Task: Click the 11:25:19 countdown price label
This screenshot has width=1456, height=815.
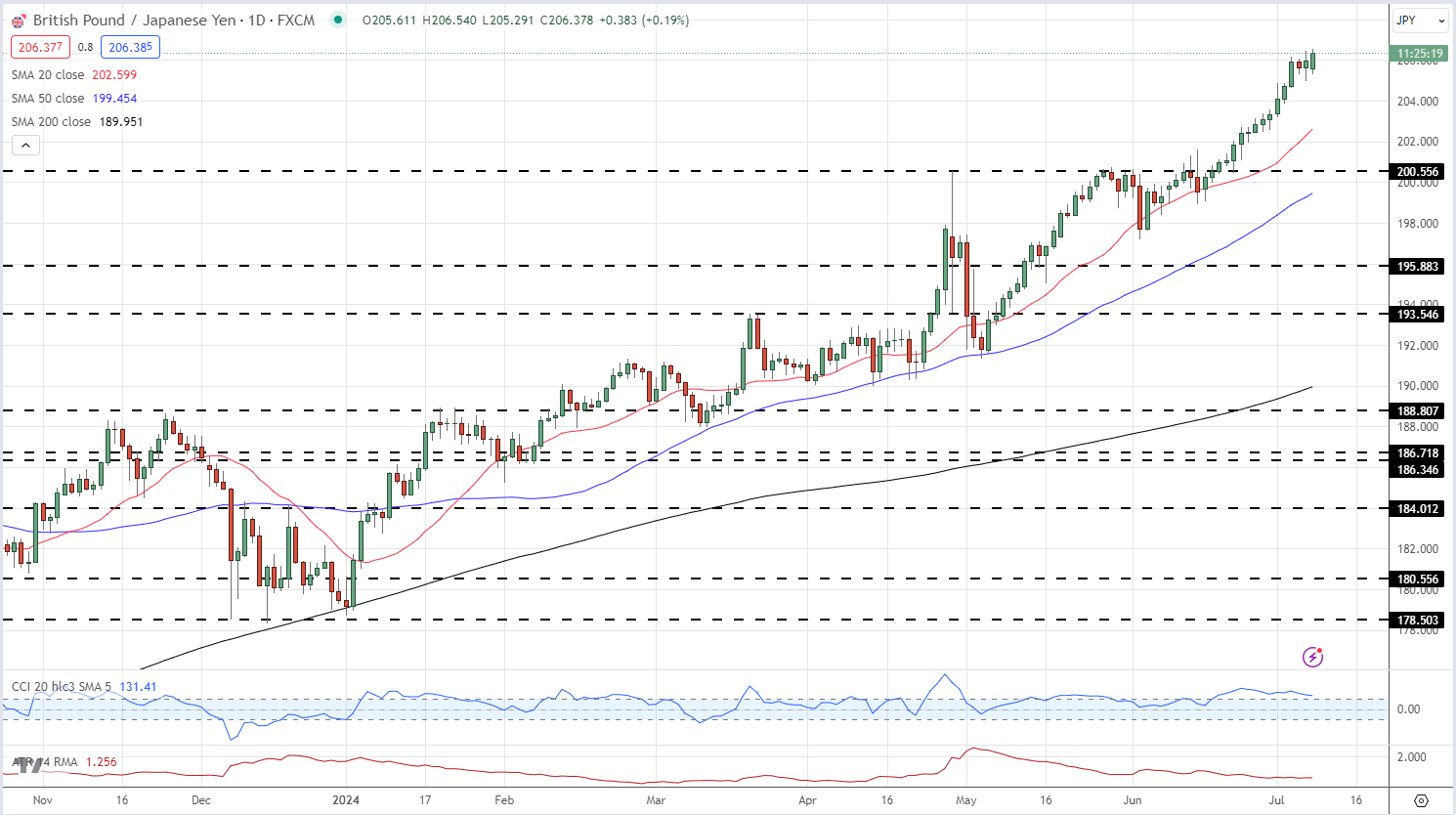Action: tap(1420, 54)
